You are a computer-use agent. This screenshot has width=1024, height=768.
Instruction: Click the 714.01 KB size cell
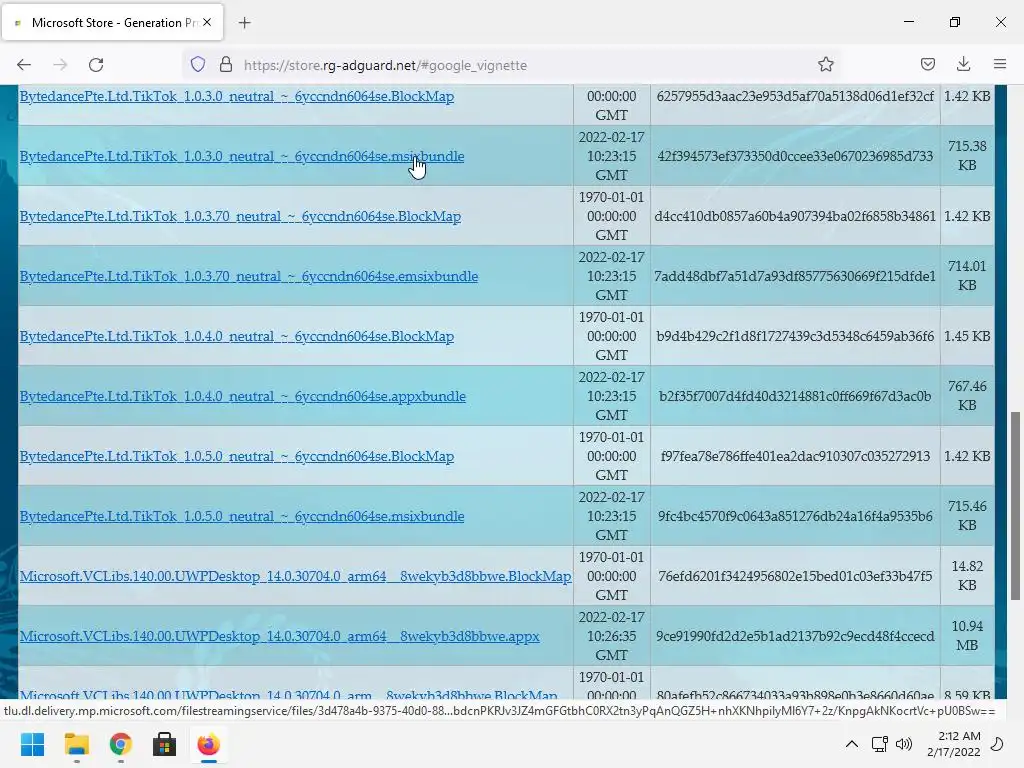pos(967,276)
